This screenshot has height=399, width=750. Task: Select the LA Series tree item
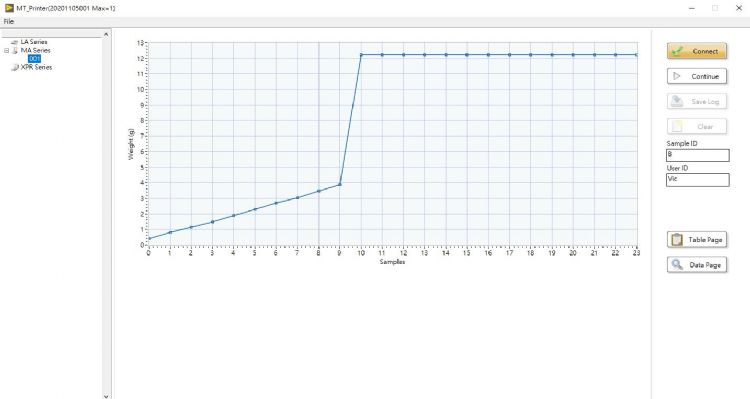(34, 42)
